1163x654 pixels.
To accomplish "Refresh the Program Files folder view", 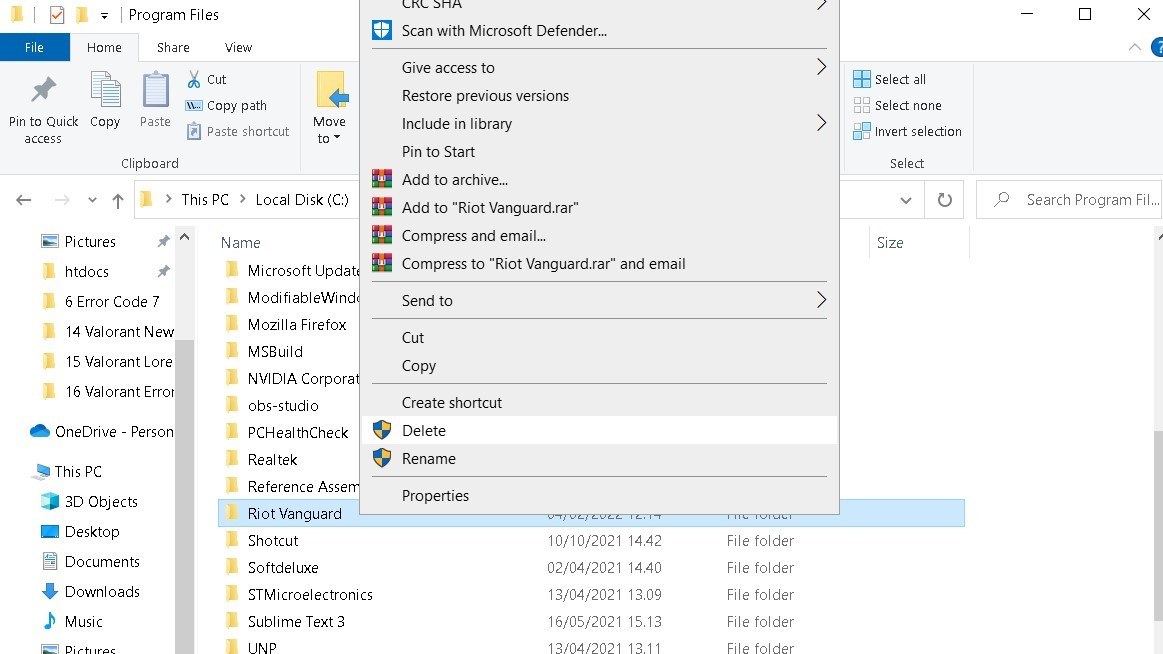I will click(x=944, y=199).
